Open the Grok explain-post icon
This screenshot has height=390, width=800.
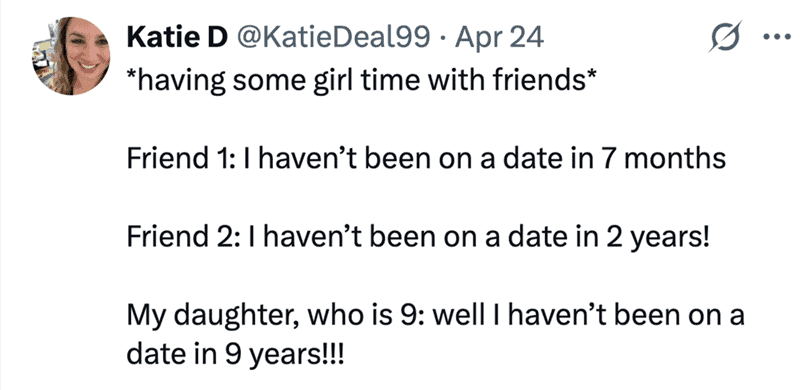click(x=724, y=37)
